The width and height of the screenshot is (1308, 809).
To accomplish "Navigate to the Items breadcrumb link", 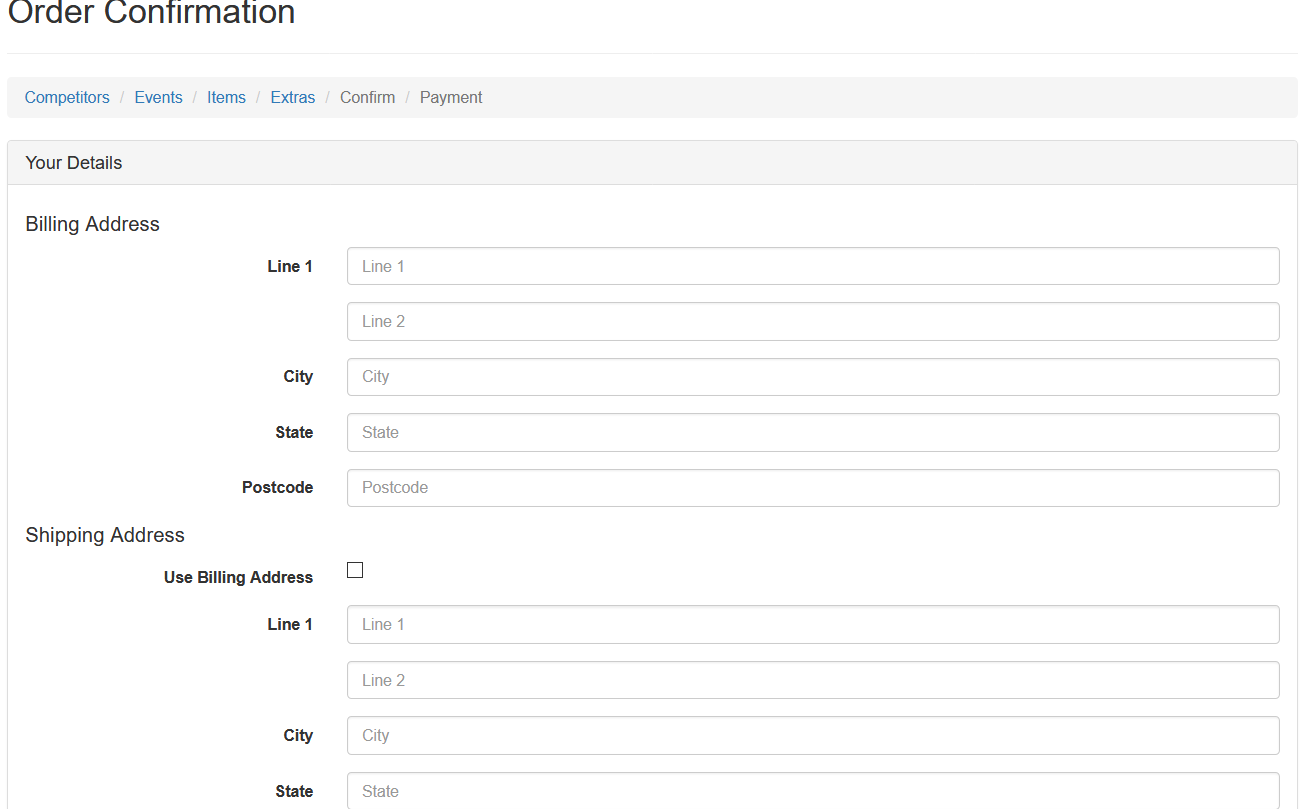I will [x=226, y=97].
